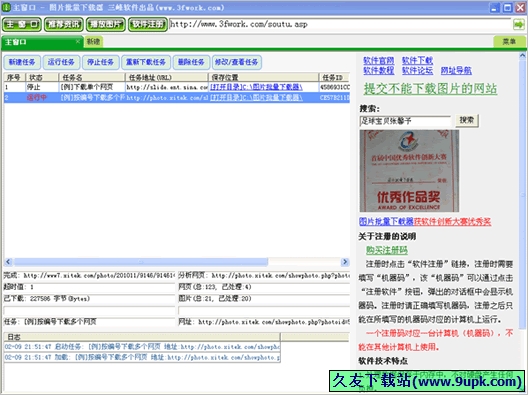This screenshot has width=528, height=395.
Task: Select the running task row numbered 2
Action: click(x=177, y=98)
